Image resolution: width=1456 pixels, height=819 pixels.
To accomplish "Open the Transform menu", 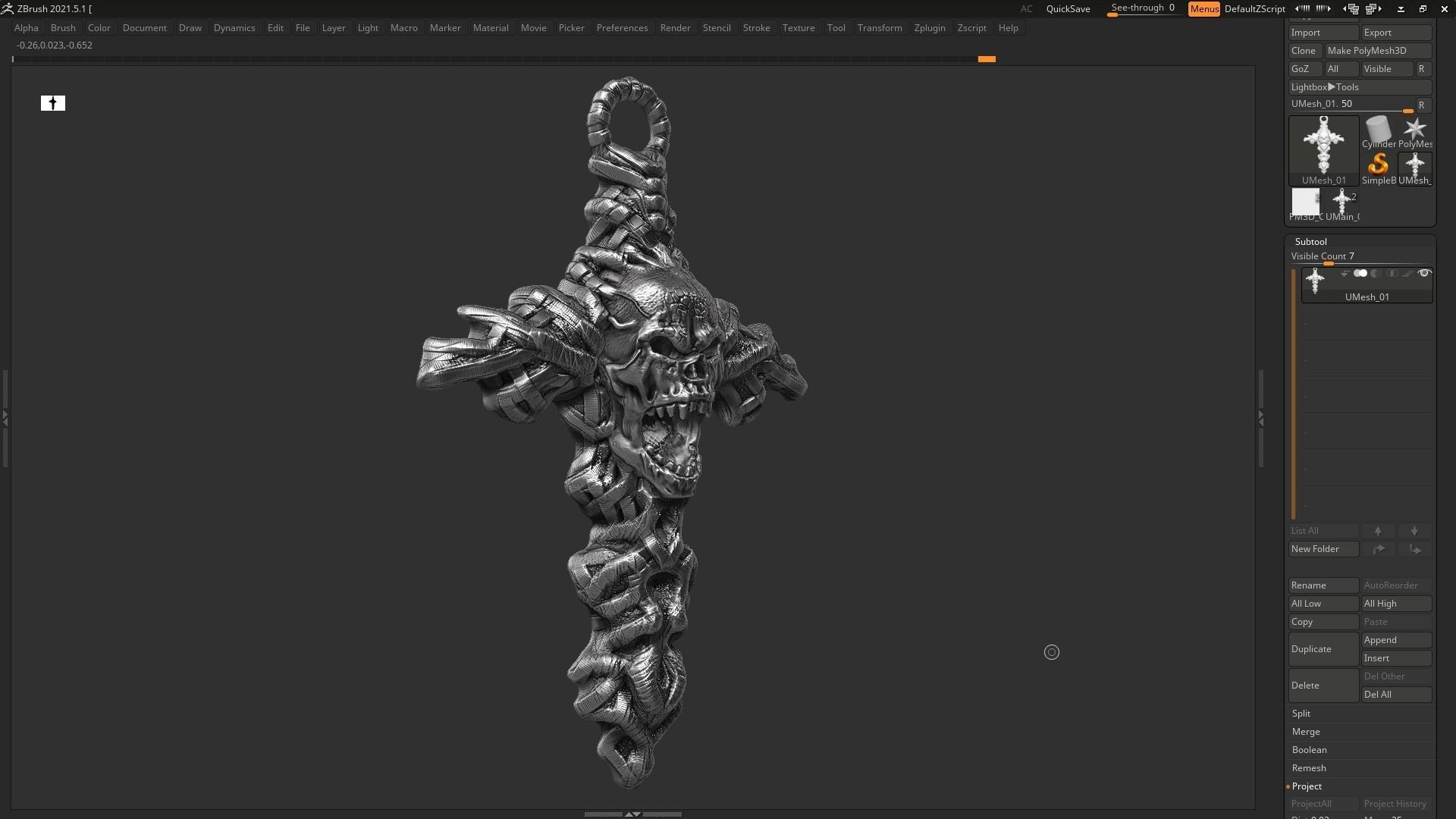I will 880,28.
